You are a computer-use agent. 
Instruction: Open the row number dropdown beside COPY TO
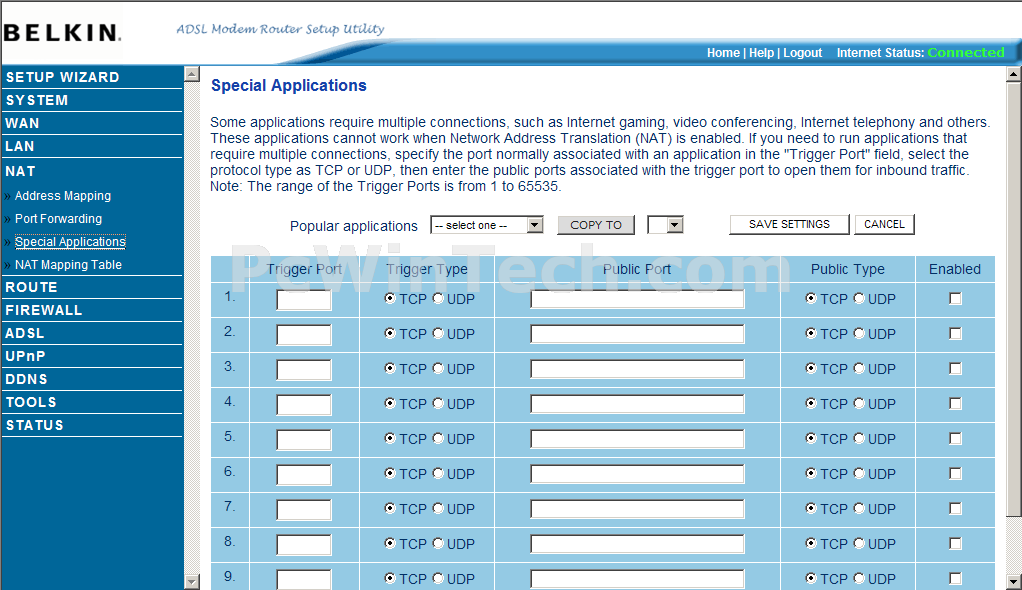(x=665, y=225)
